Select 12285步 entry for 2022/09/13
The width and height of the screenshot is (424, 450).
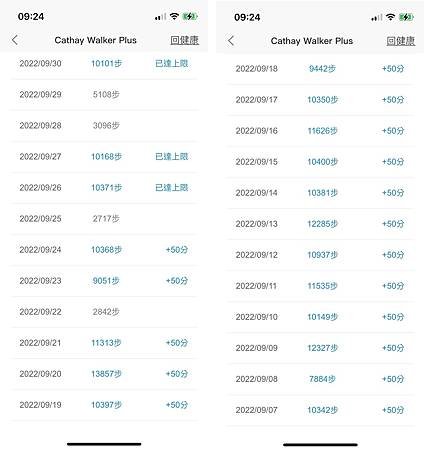click(x=322, y=224)
